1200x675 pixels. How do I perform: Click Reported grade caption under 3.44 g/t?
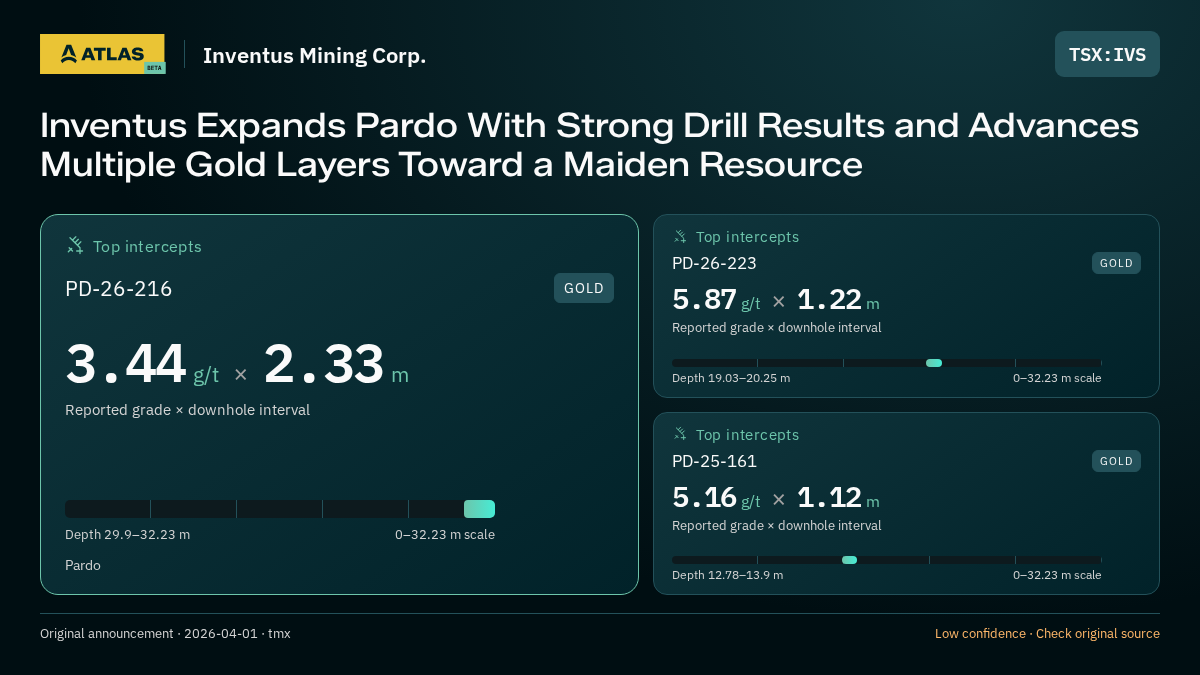[187, 410]
